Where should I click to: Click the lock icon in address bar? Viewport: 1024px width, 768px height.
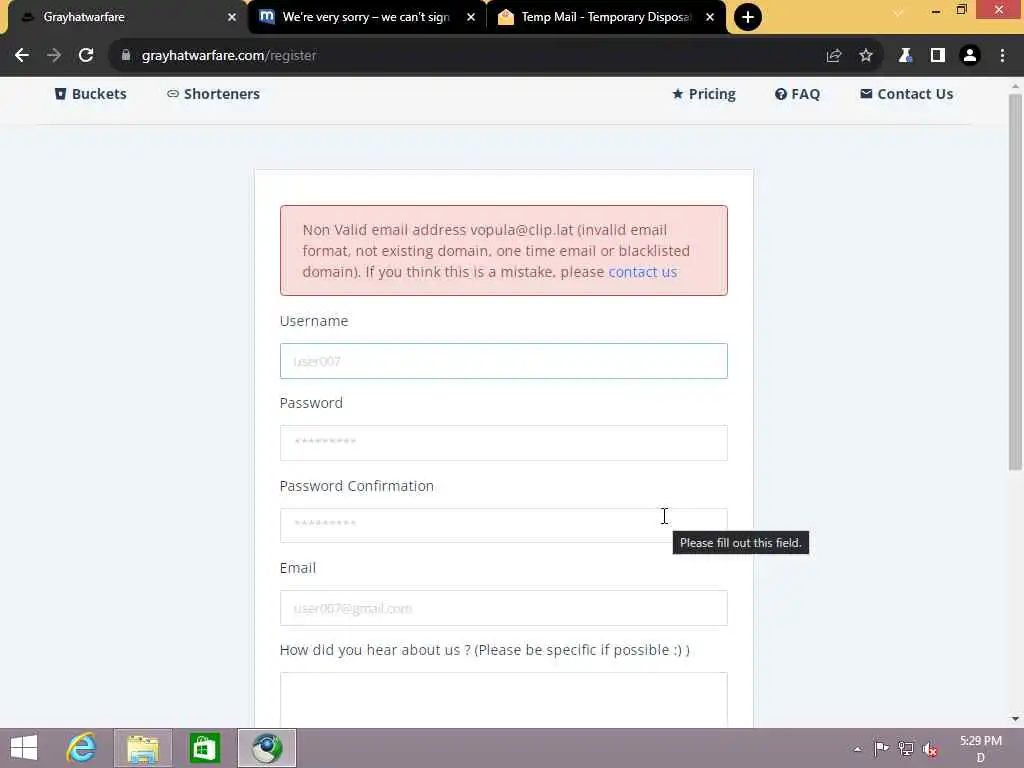(x=125, y=56)
